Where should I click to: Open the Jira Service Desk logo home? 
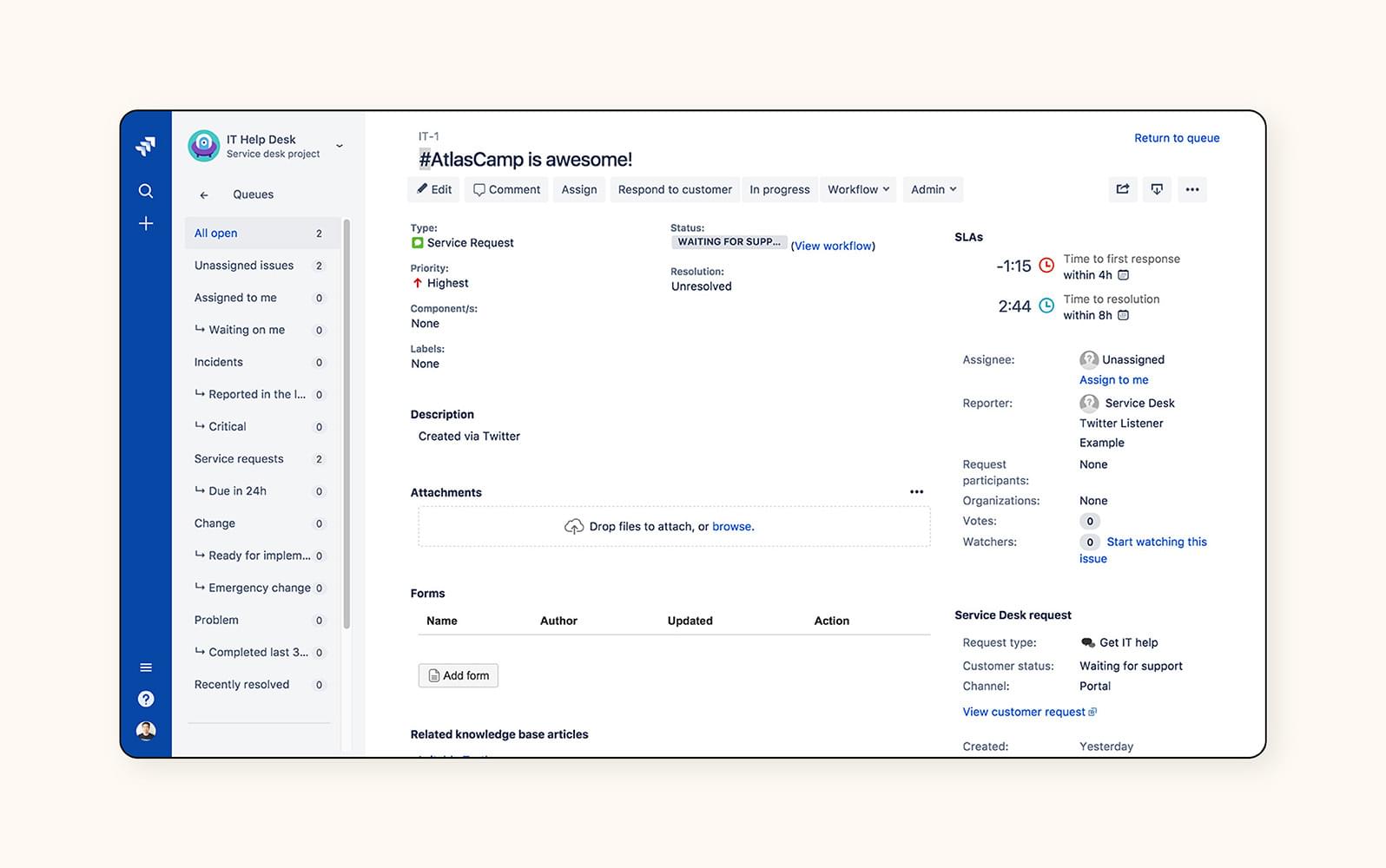pos(146,146)
